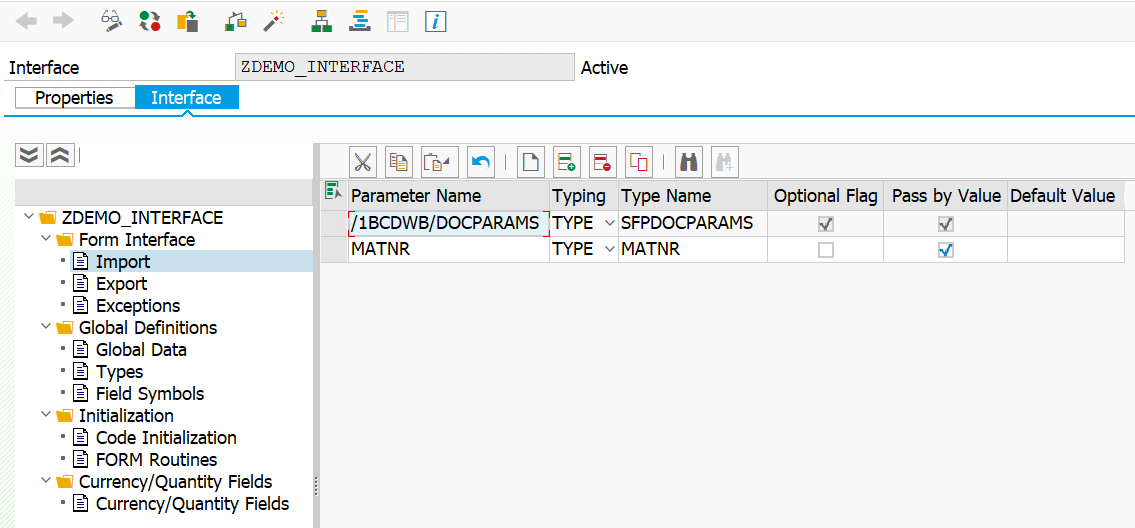Click the Create new row blank page icon
This screenshot has height=528, width=1135.
pyautogui.click(x=530, y=162)
